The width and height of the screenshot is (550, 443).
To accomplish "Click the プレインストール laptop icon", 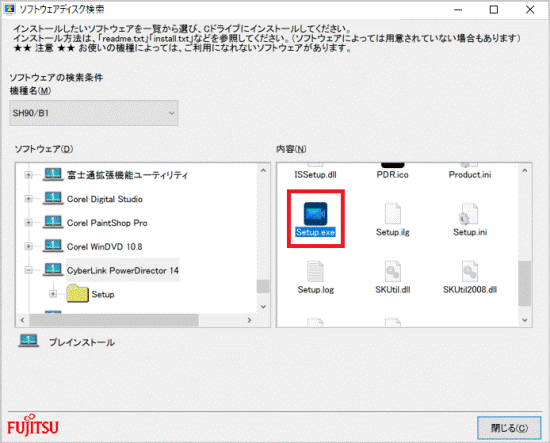I will tap(29, 341).
